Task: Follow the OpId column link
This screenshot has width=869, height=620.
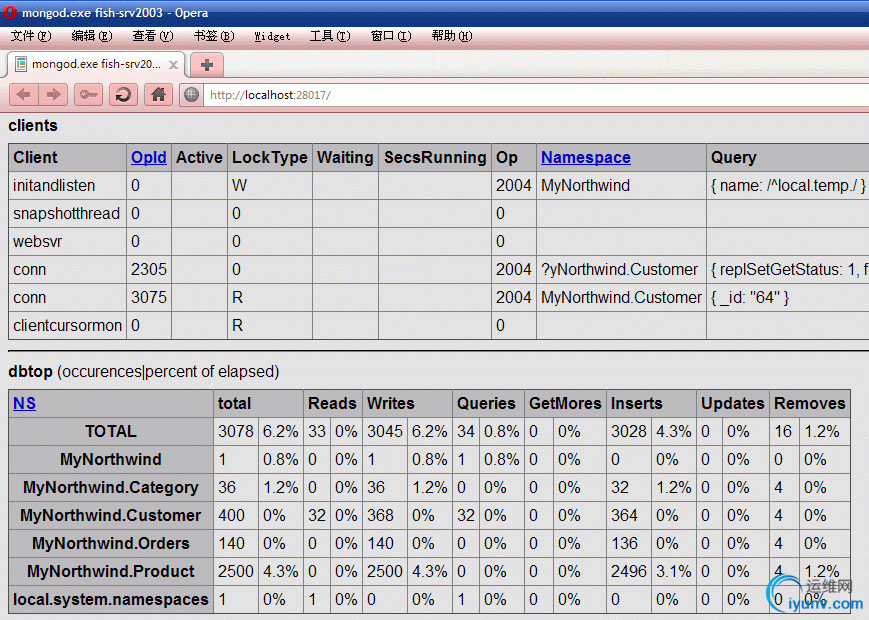Action: click(149, 157)
